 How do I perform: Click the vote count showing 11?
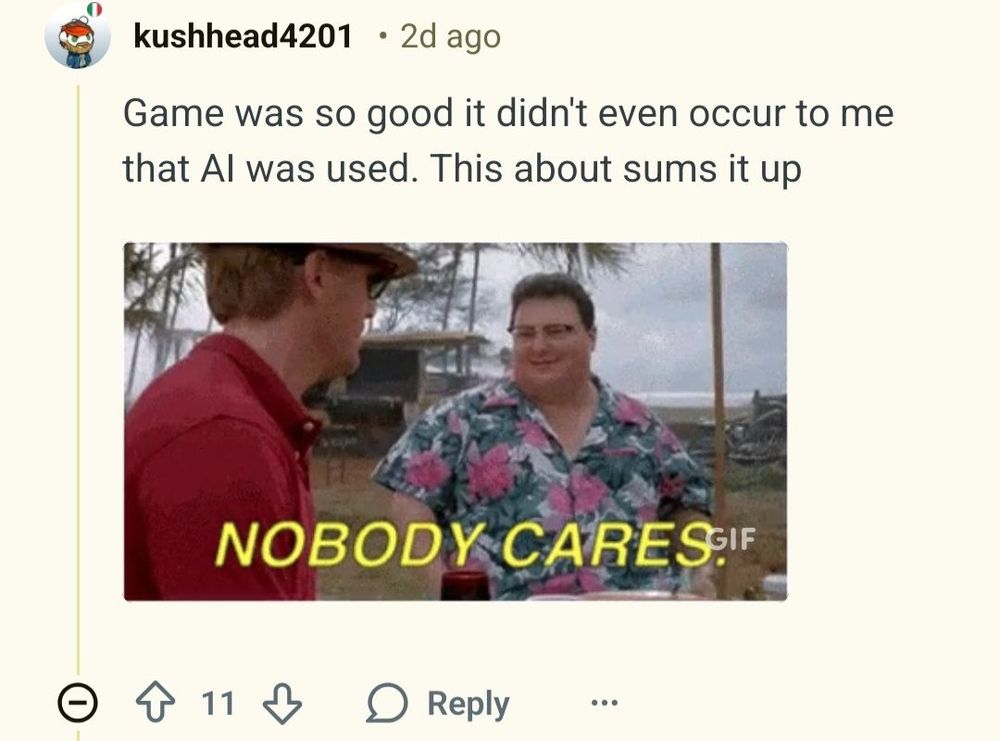[218, 703]
